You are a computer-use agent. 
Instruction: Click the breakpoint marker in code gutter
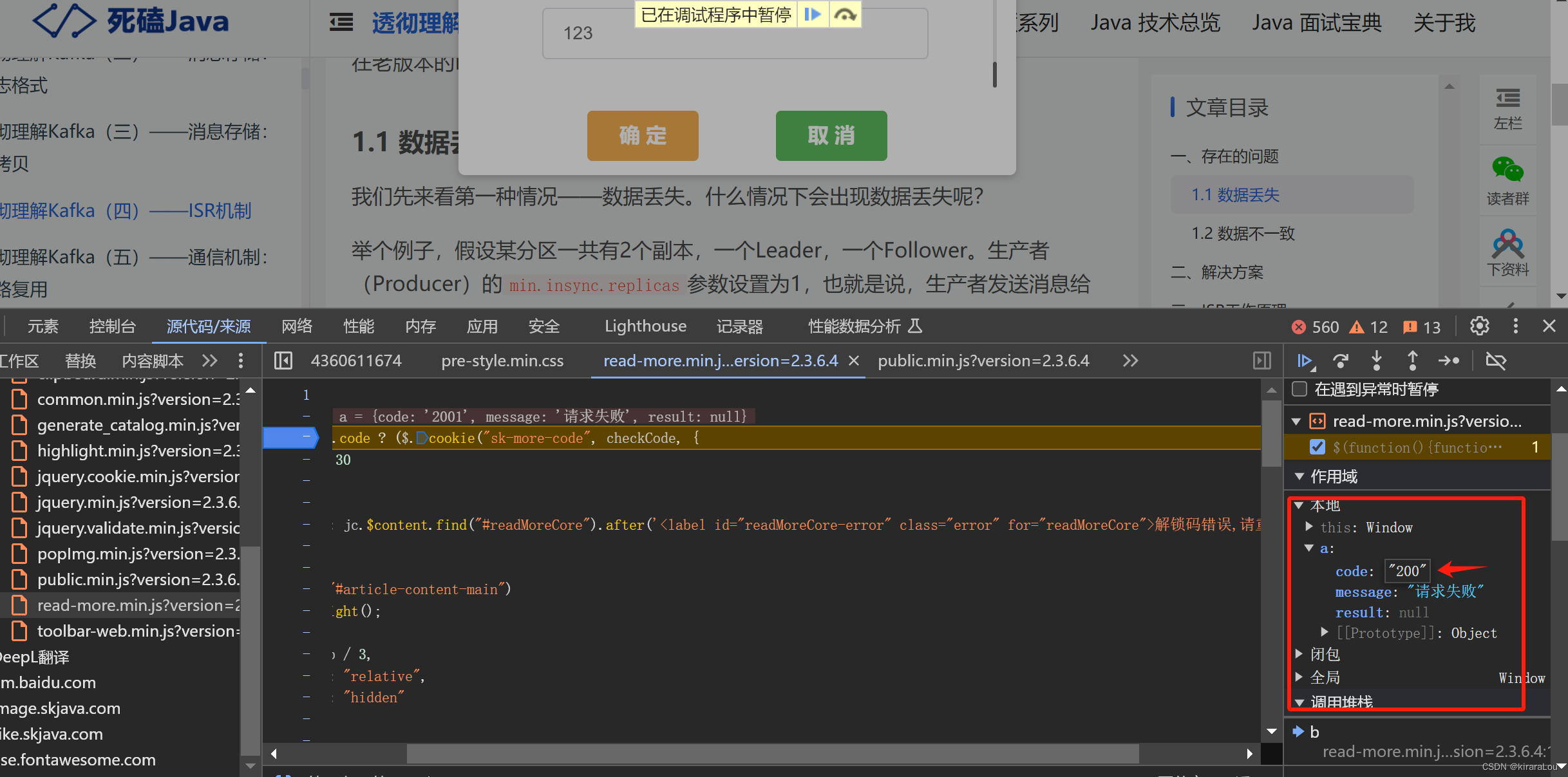click(x=290, y=438)
